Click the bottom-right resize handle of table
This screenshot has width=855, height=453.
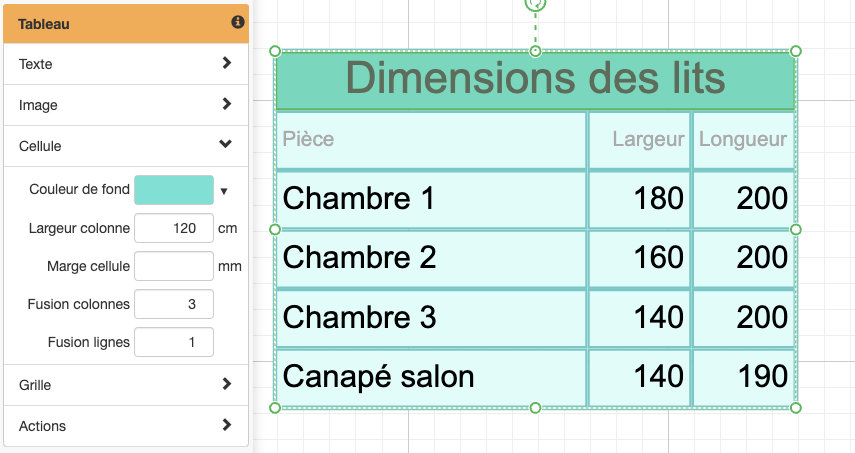(796, 407)
